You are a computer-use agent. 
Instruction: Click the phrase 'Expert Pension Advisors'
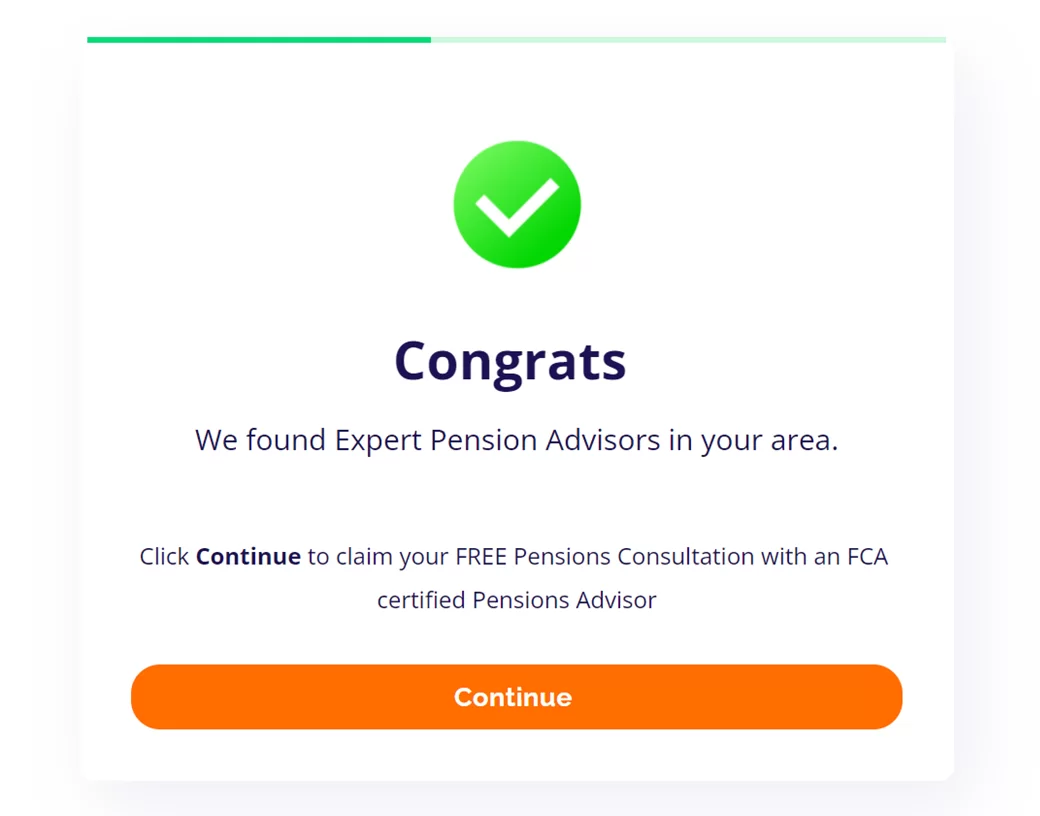tap(497, 440)
